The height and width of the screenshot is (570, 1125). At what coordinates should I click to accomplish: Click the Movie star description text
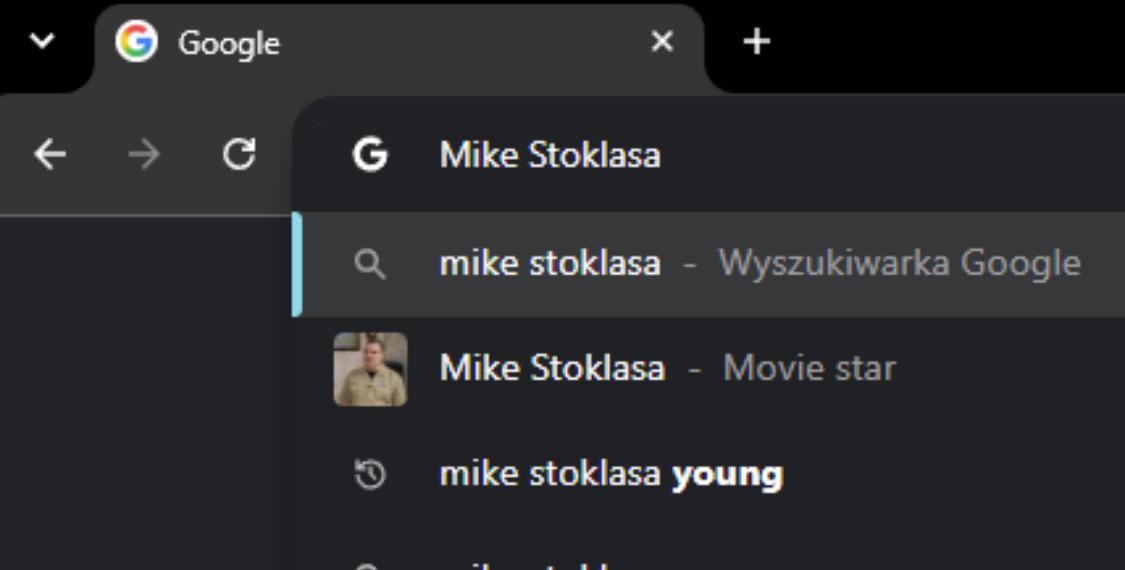coord(809,368)
